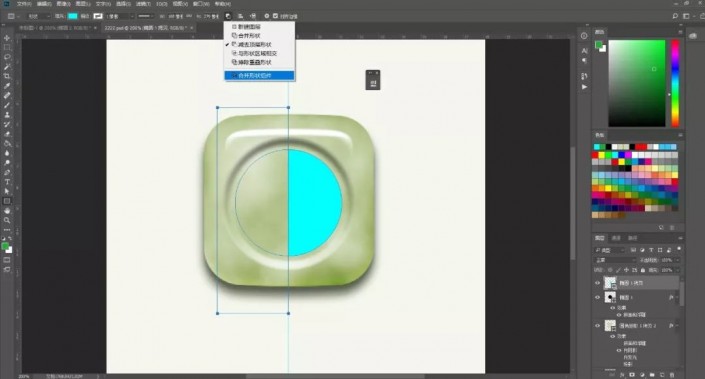Open the layer blend mode dropdown
The width and height of the screenshot is (705, 379).
(615, 260)
